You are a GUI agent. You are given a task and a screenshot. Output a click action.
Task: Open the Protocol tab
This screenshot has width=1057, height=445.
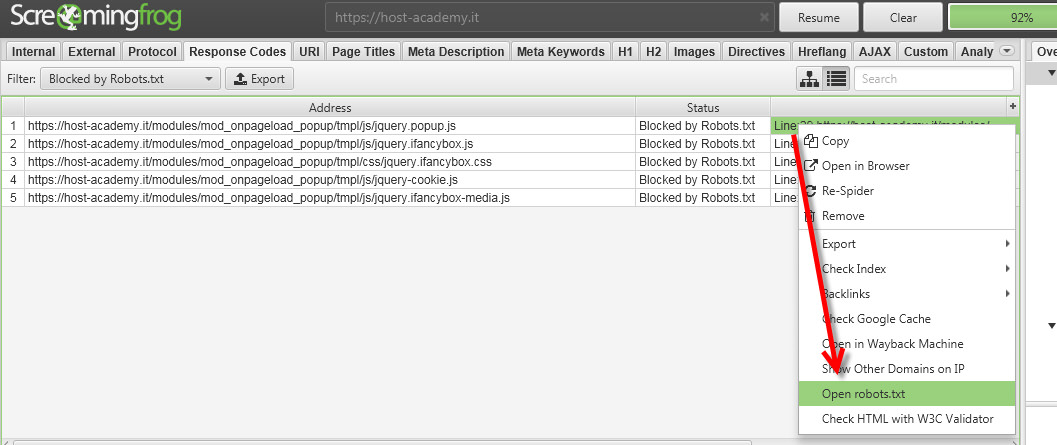point(152,51)
